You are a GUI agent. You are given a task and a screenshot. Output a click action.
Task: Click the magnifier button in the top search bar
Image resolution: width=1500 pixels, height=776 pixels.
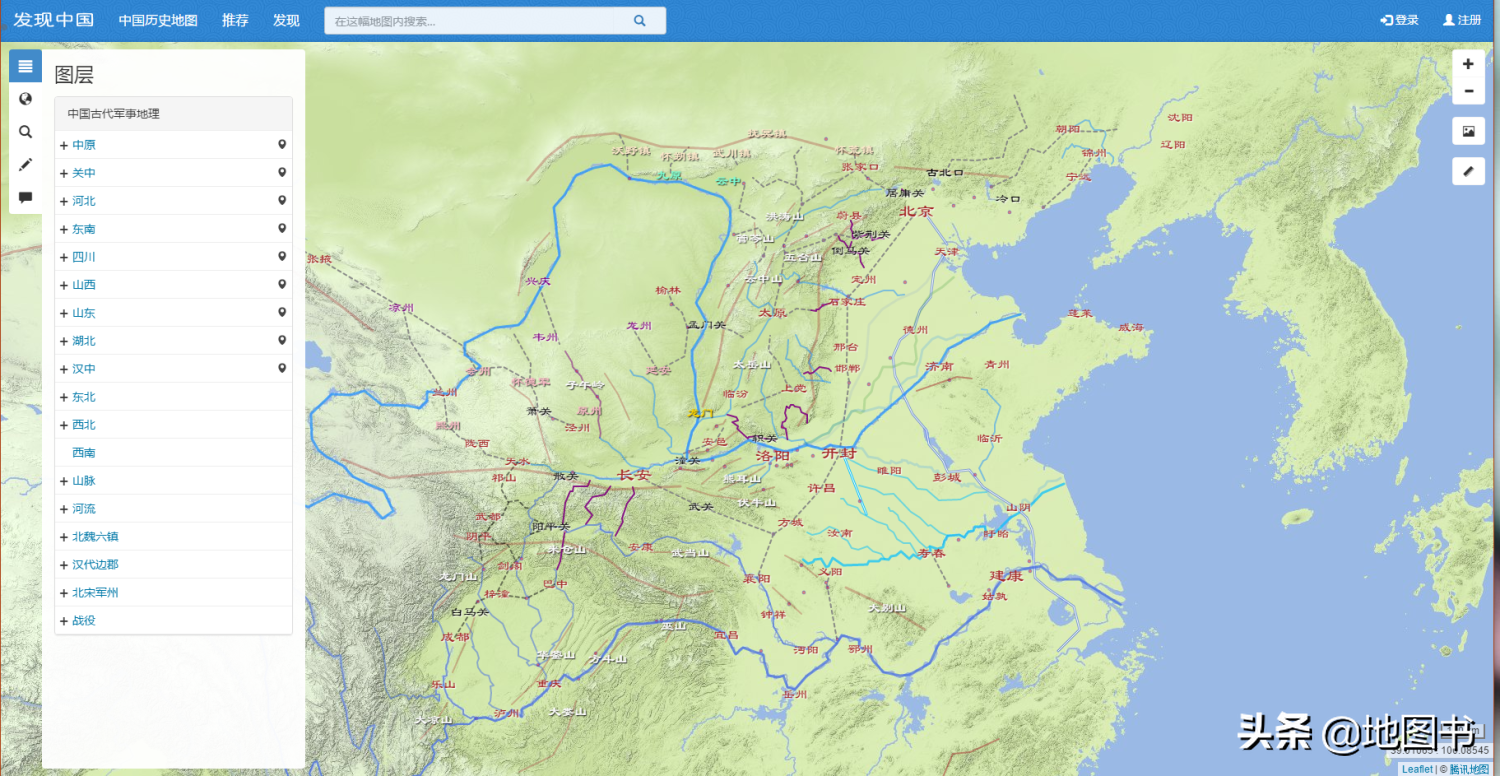[x=640, y=20]
